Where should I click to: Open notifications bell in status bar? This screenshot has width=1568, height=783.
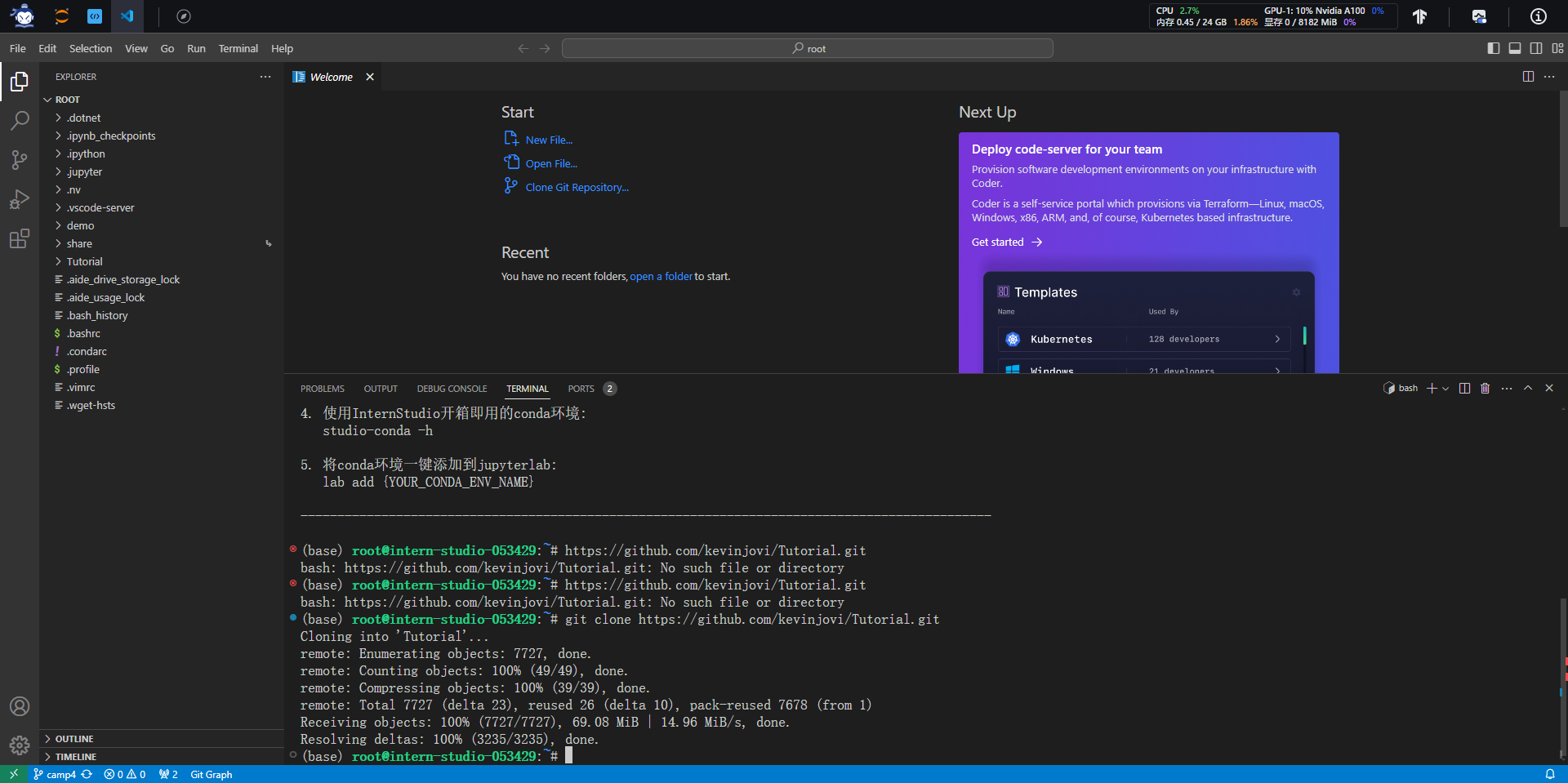[1550, 774]
